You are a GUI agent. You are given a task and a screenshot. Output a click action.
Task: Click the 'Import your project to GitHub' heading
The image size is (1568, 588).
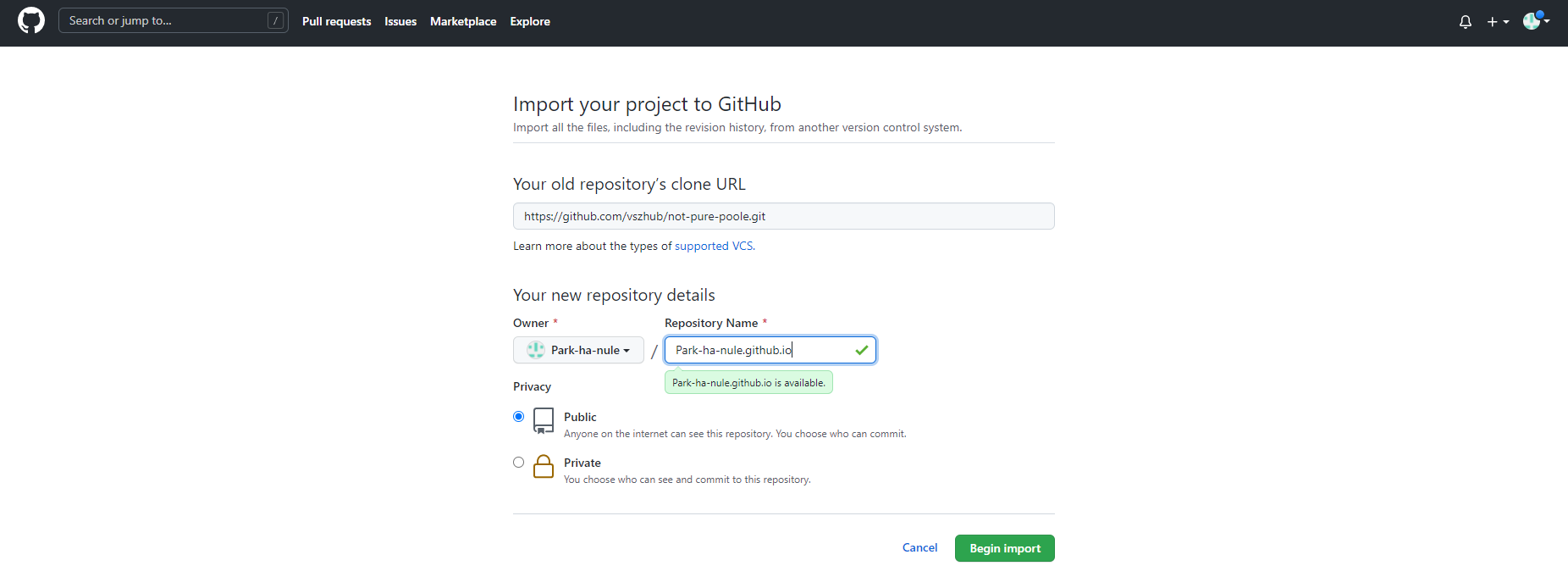click(647, 104)
